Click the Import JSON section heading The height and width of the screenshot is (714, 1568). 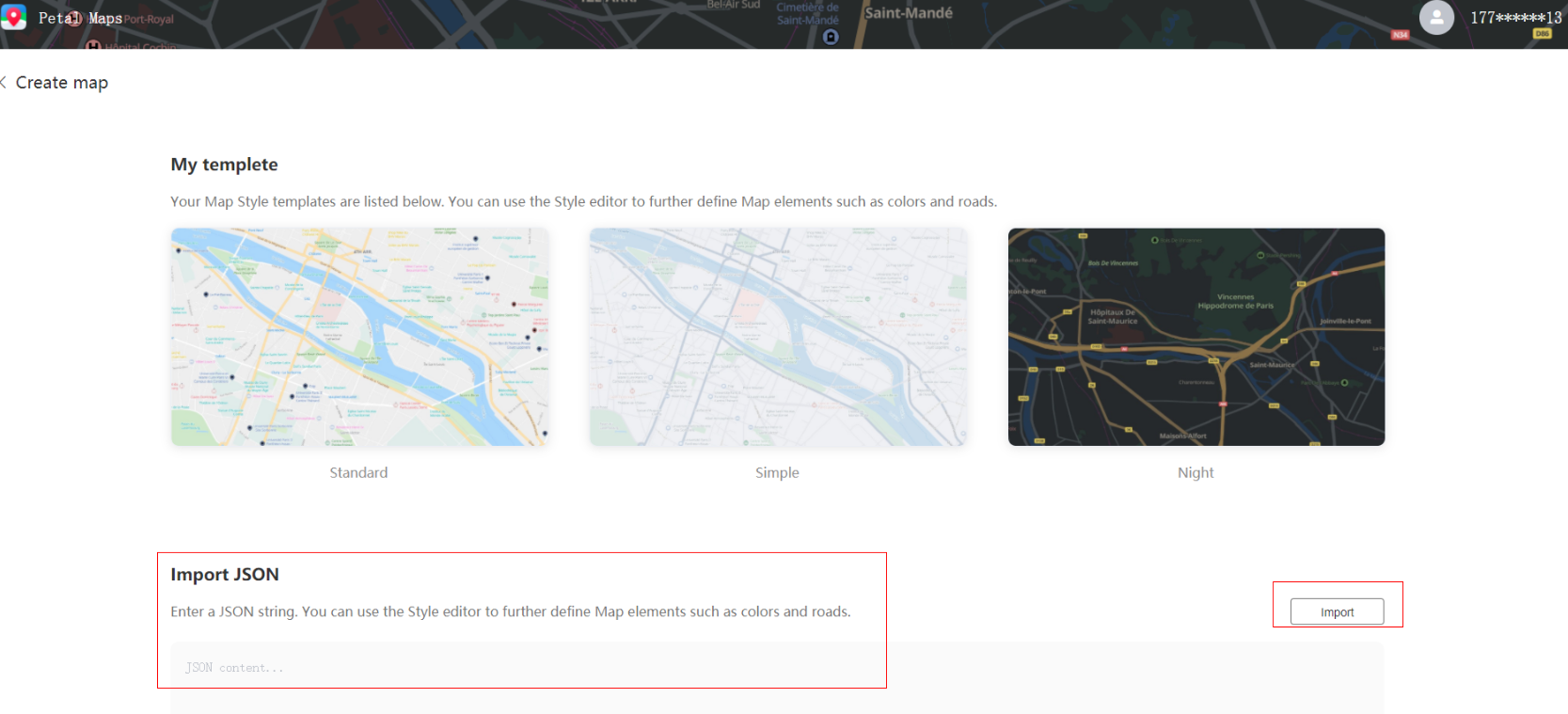(x=225, y=575)
